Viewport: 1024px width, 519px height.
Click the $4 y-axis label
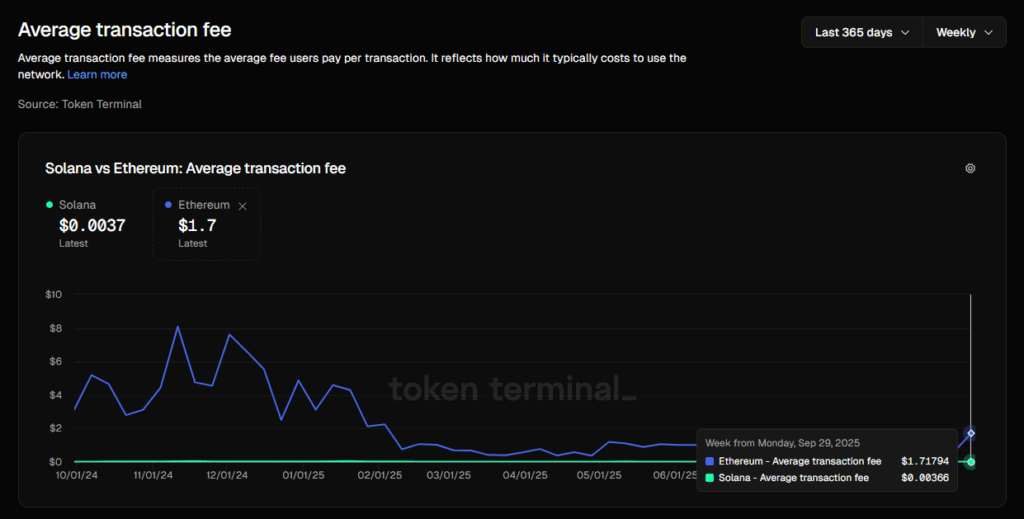pos(56,395)
